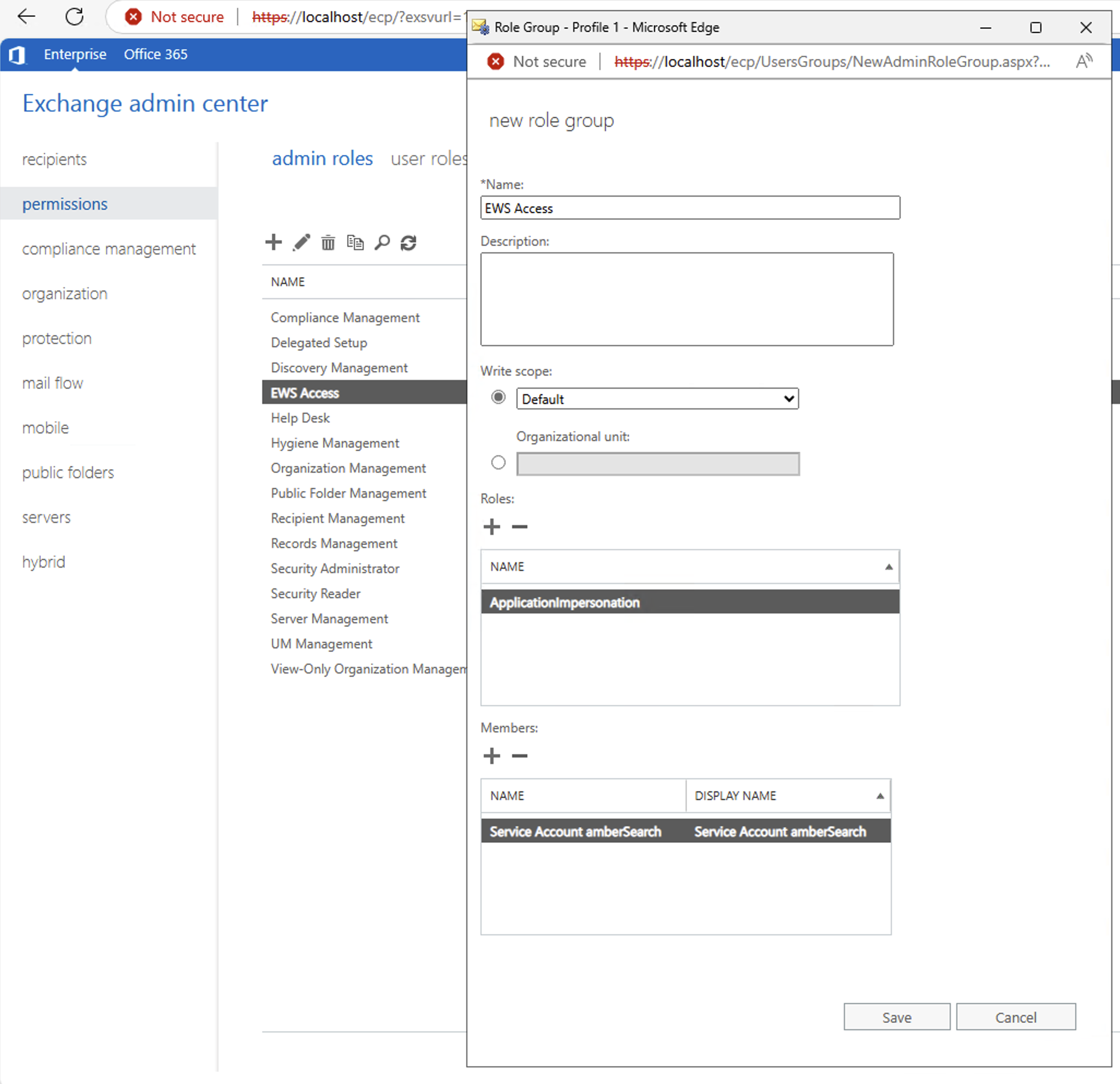Click the Name input field containing EWS Access
Screen dimensions: 1120x1084
point(690,208)
